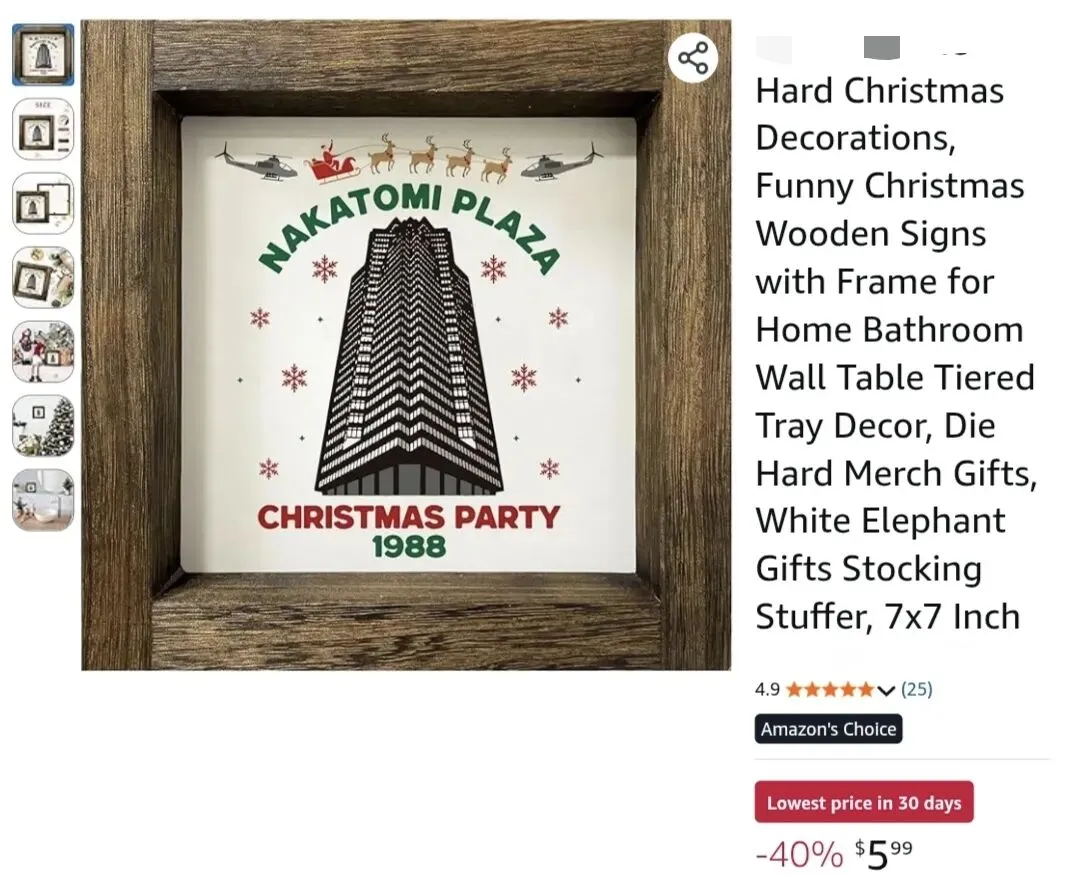The width and height of the screenshot is (1080, 876).
Task: Select the size chart thumbnail
Action: pyautogui.click(x=43, y=129)
